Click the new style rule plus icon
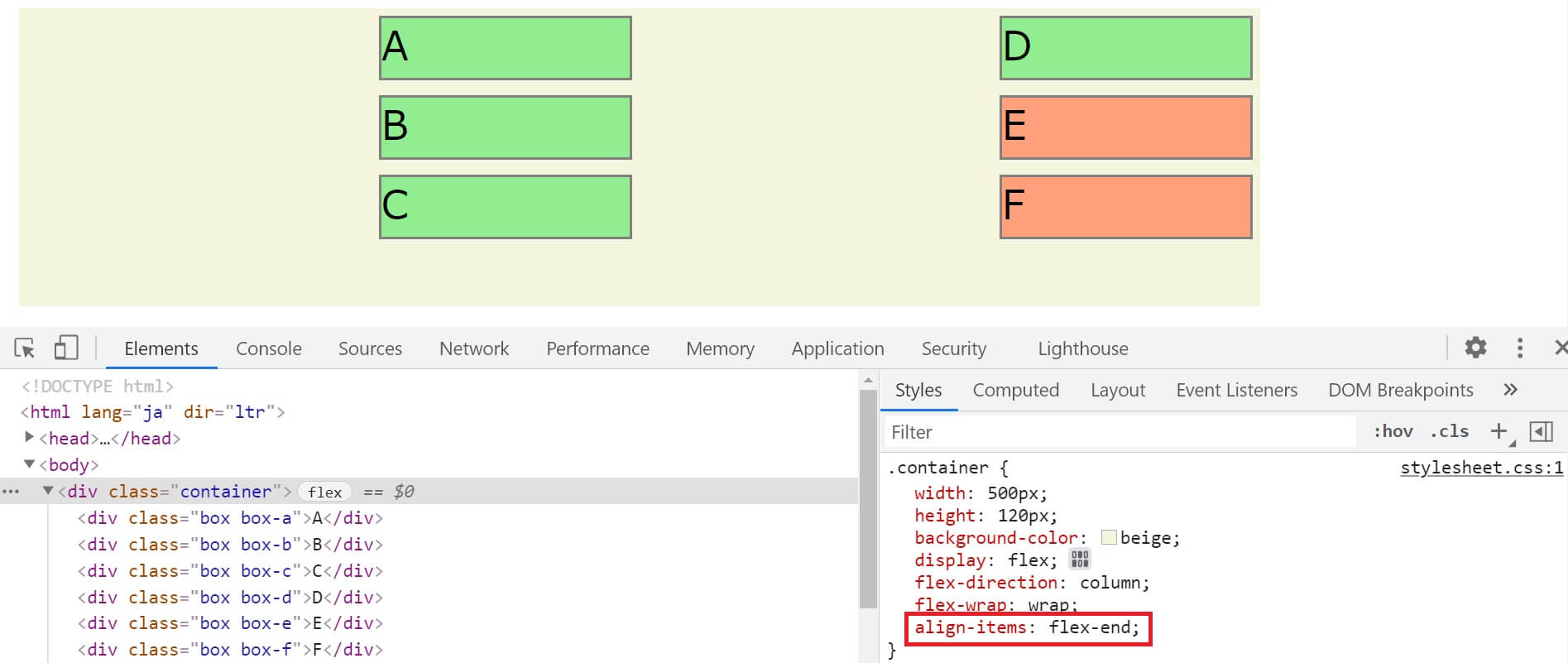This screenshot has height=663, width=1568. [x=1498, y=431]
